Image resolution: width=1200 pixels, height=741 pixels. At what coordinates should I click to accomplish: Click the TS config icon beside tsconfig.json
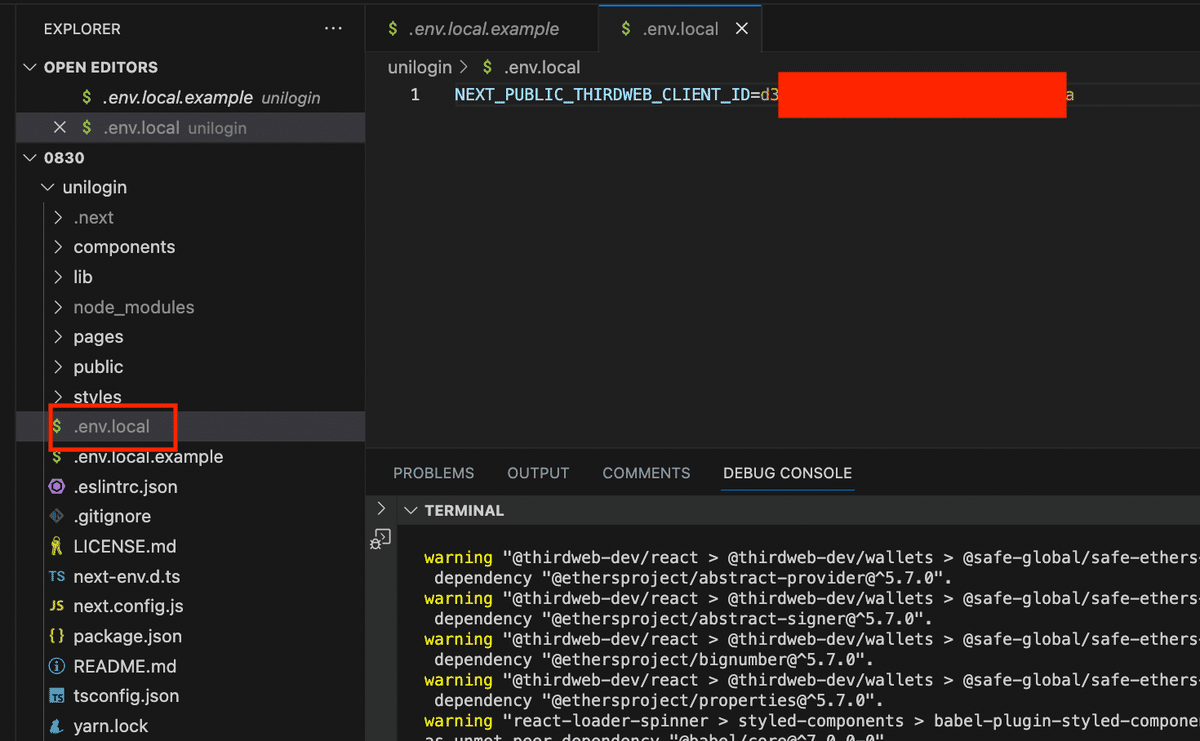(x=56, y=696)
